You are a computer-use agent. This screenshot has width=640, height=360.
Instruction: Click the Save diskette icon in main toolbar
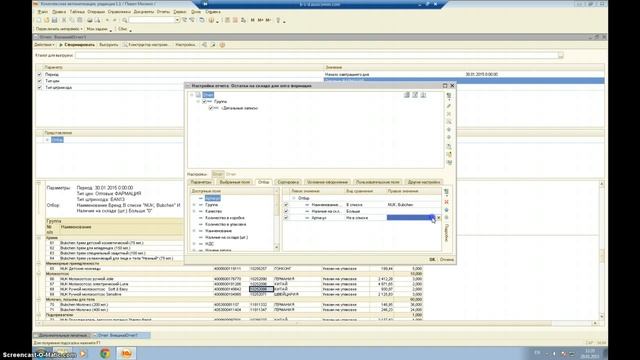[x=54, y=20]
